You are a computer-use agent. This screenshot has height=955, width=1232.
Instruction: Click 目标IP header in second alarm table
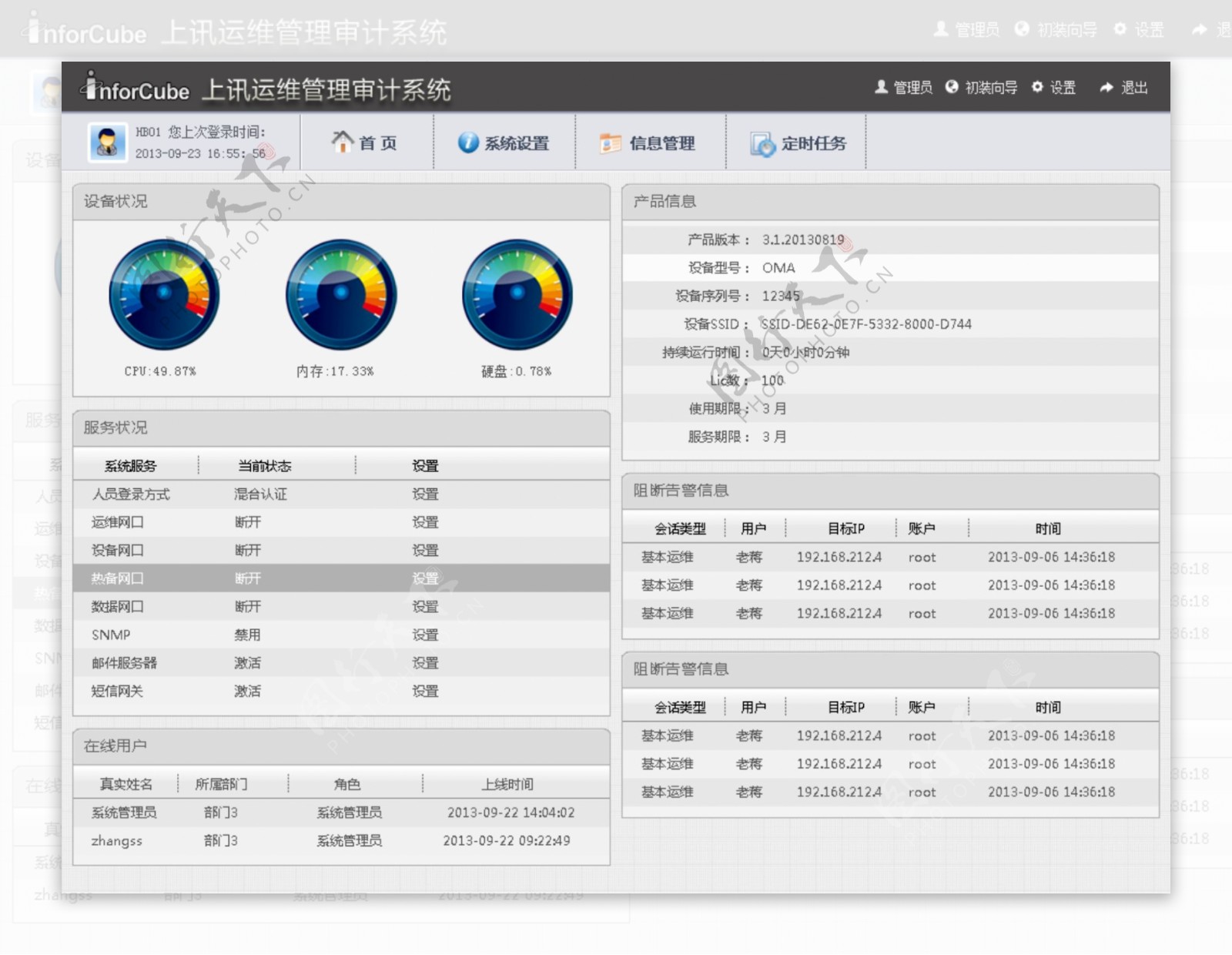(845, 708)
